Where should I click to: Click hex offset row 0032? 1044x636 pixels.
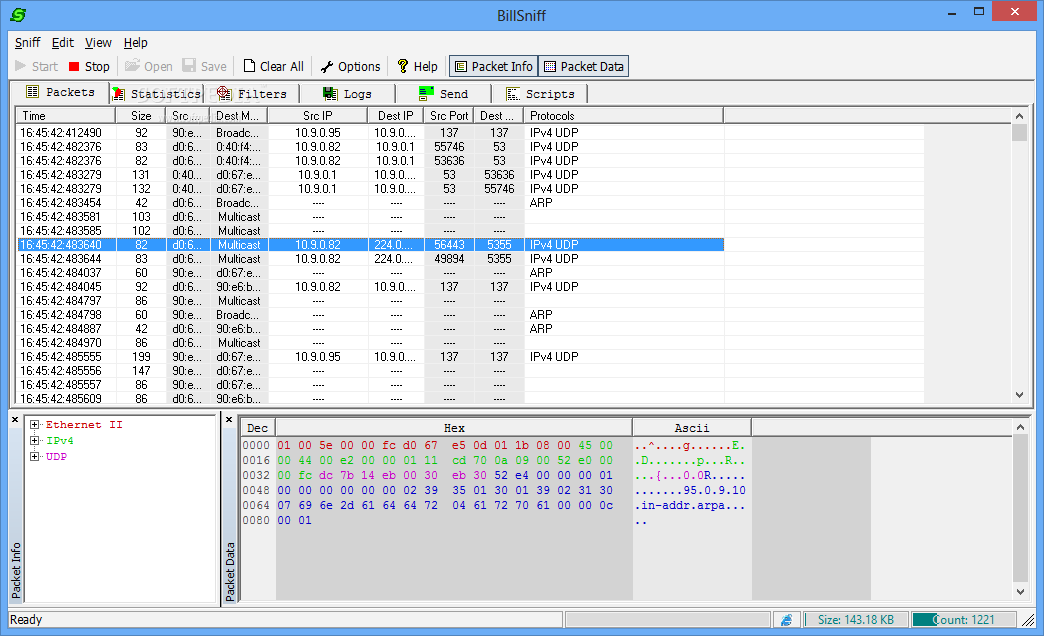[256, 475]
